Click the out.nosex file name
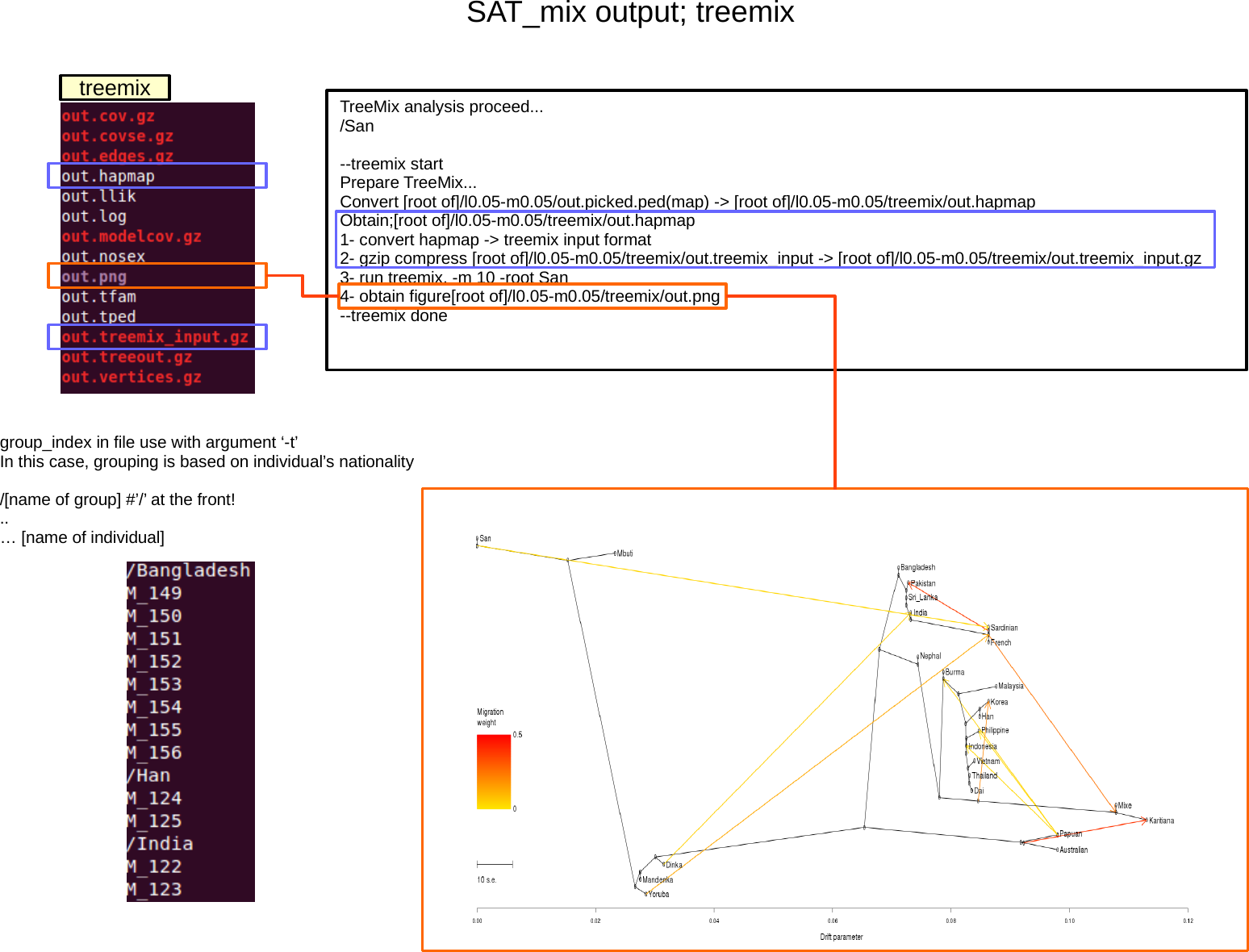 coord(103,257)
